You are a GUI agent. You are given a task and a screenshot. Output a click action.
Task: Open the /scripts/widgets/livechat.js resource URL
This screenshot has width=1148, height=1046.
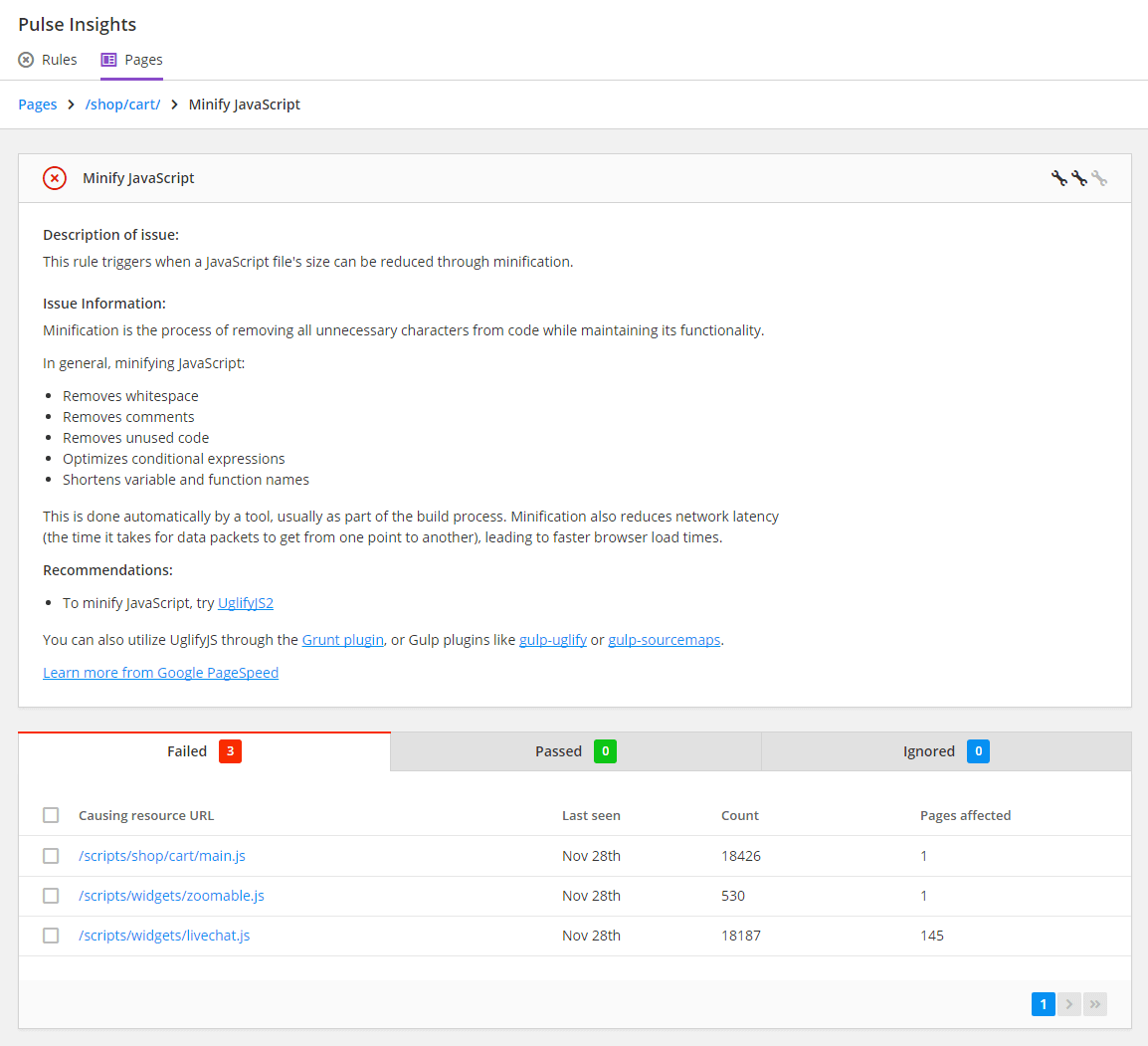point(164,935)
